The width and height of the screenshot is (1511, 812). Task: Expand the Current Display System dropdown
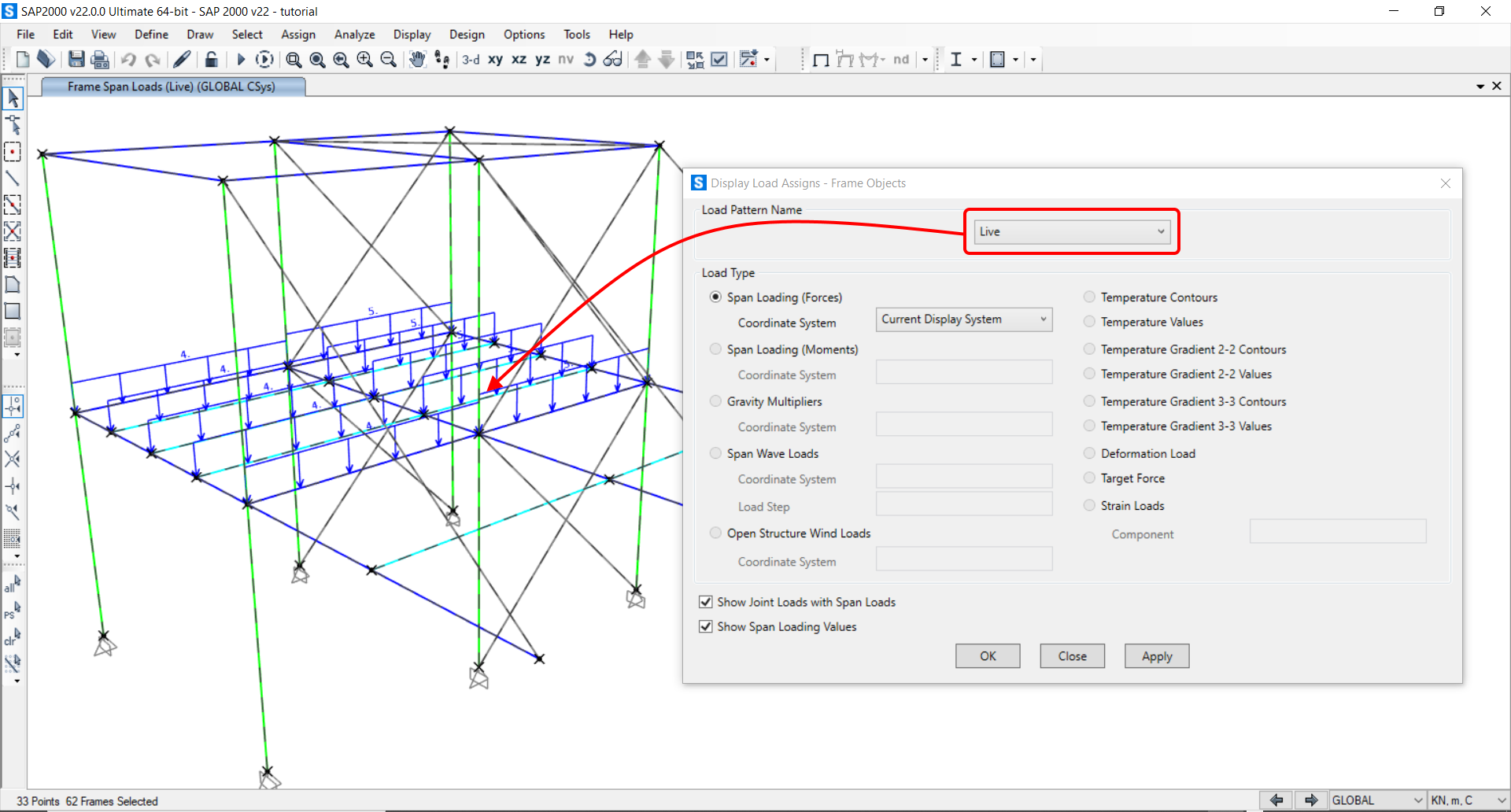click(963, 319)
